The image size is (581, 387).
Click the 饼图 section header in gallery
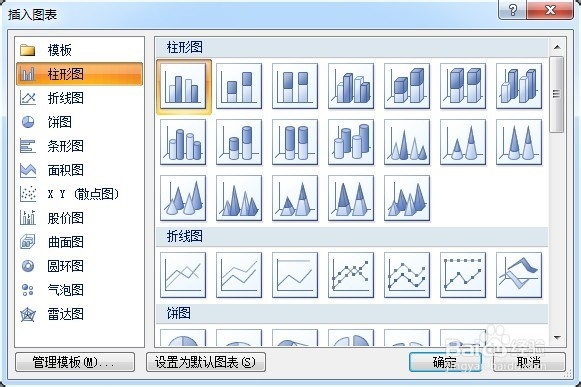coord(352,314)
